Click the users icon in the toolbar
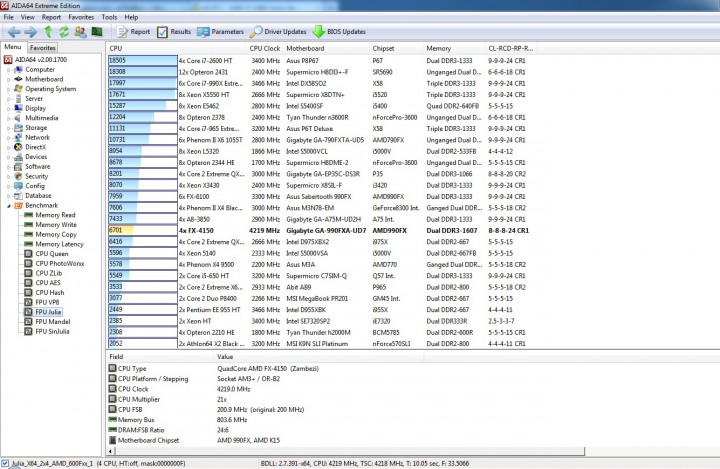The width and height of the screenshot is (720, 469). click(80, 32)
